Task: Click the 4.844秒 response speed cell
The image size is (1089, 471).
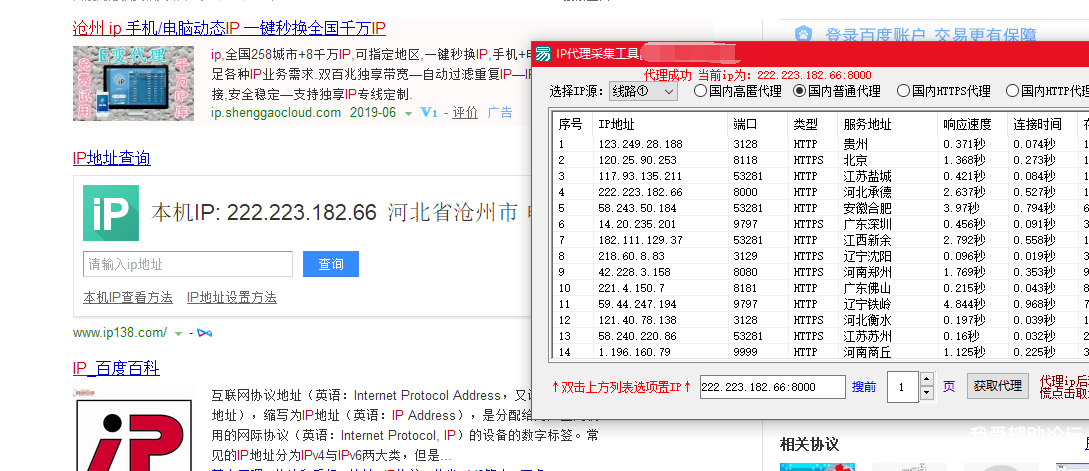Action: (x=964, y=304)
